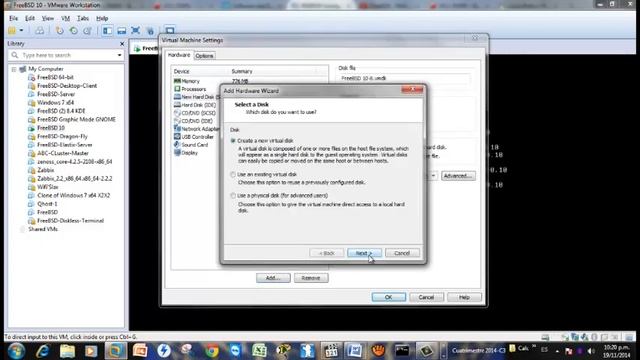Select Use an existing virtual disk option
640x360 pixels.
point(233,174)
